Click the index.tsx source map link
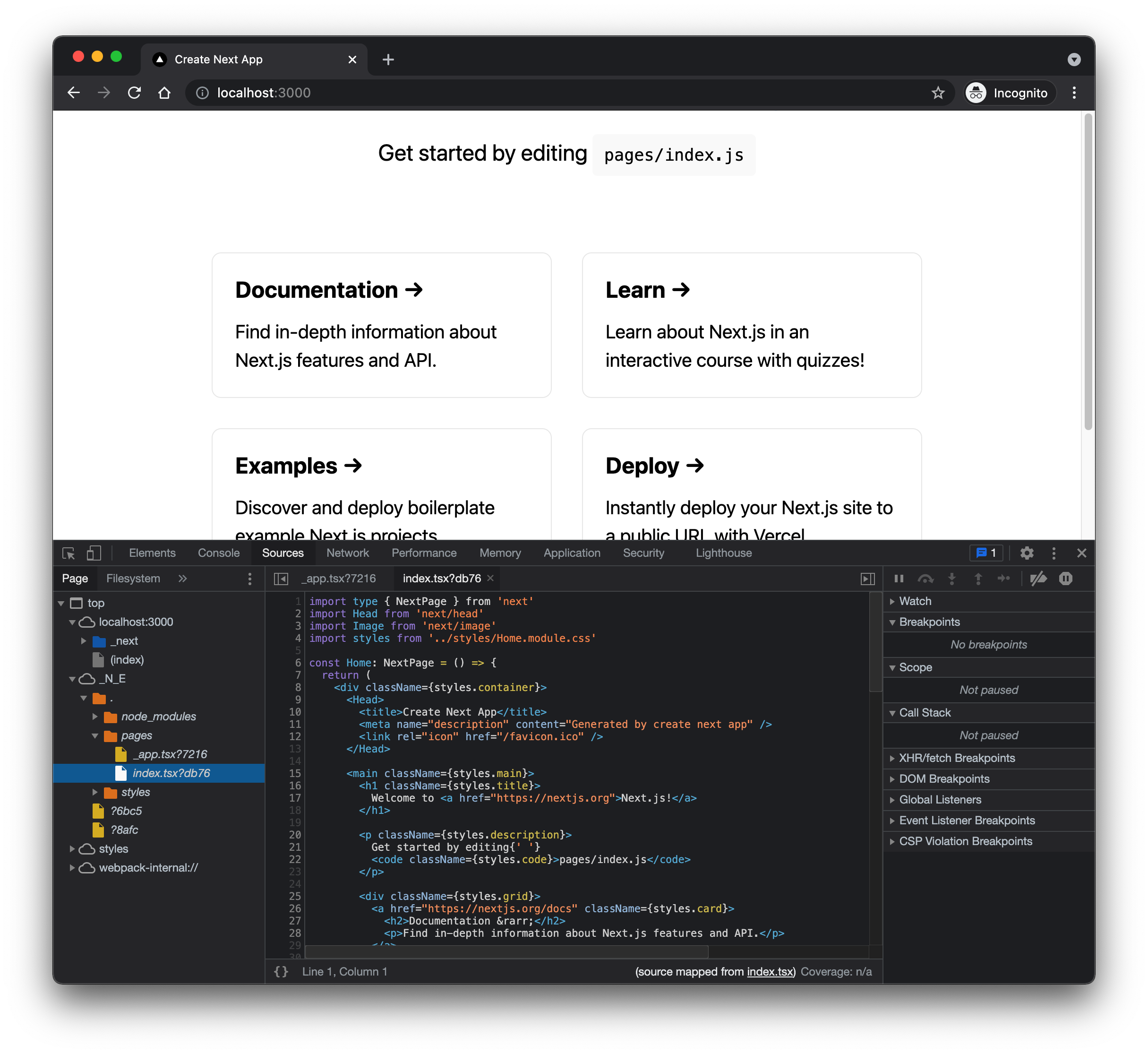This screenshot has width=1148, height=1054. (770, 971)
